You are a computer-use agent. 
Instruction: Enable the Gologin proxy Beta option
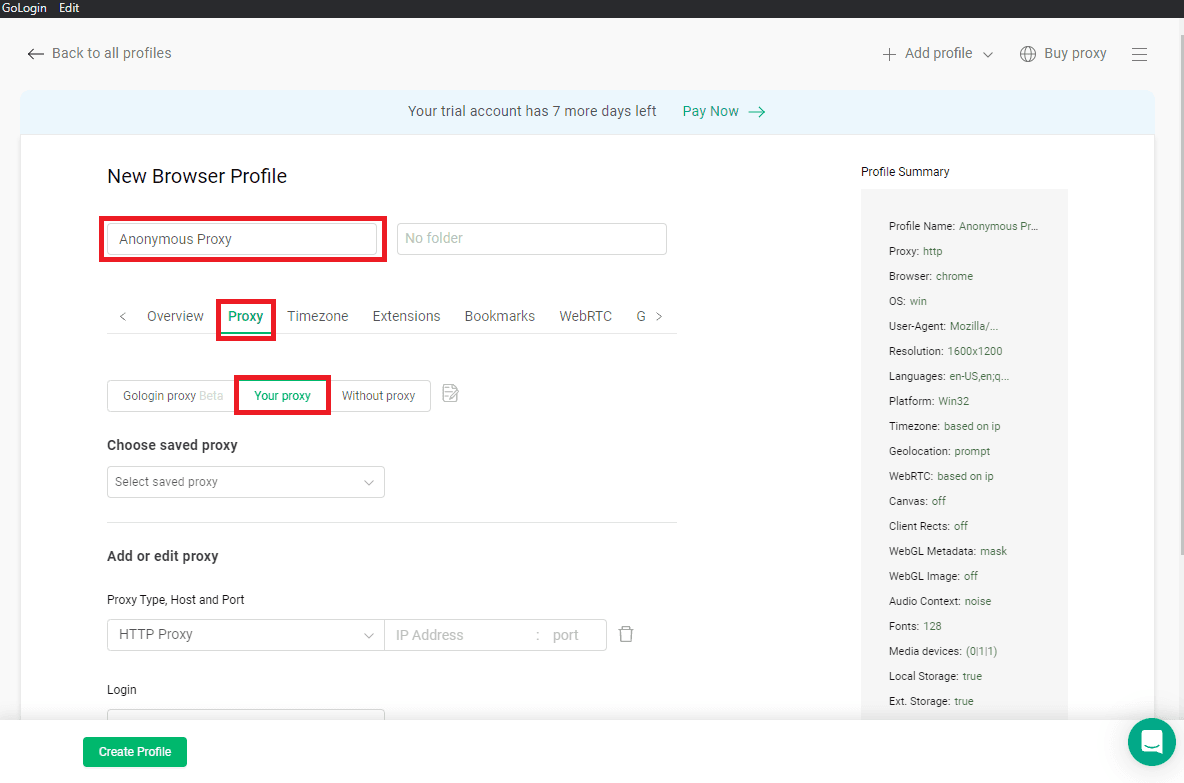(170, 395)
